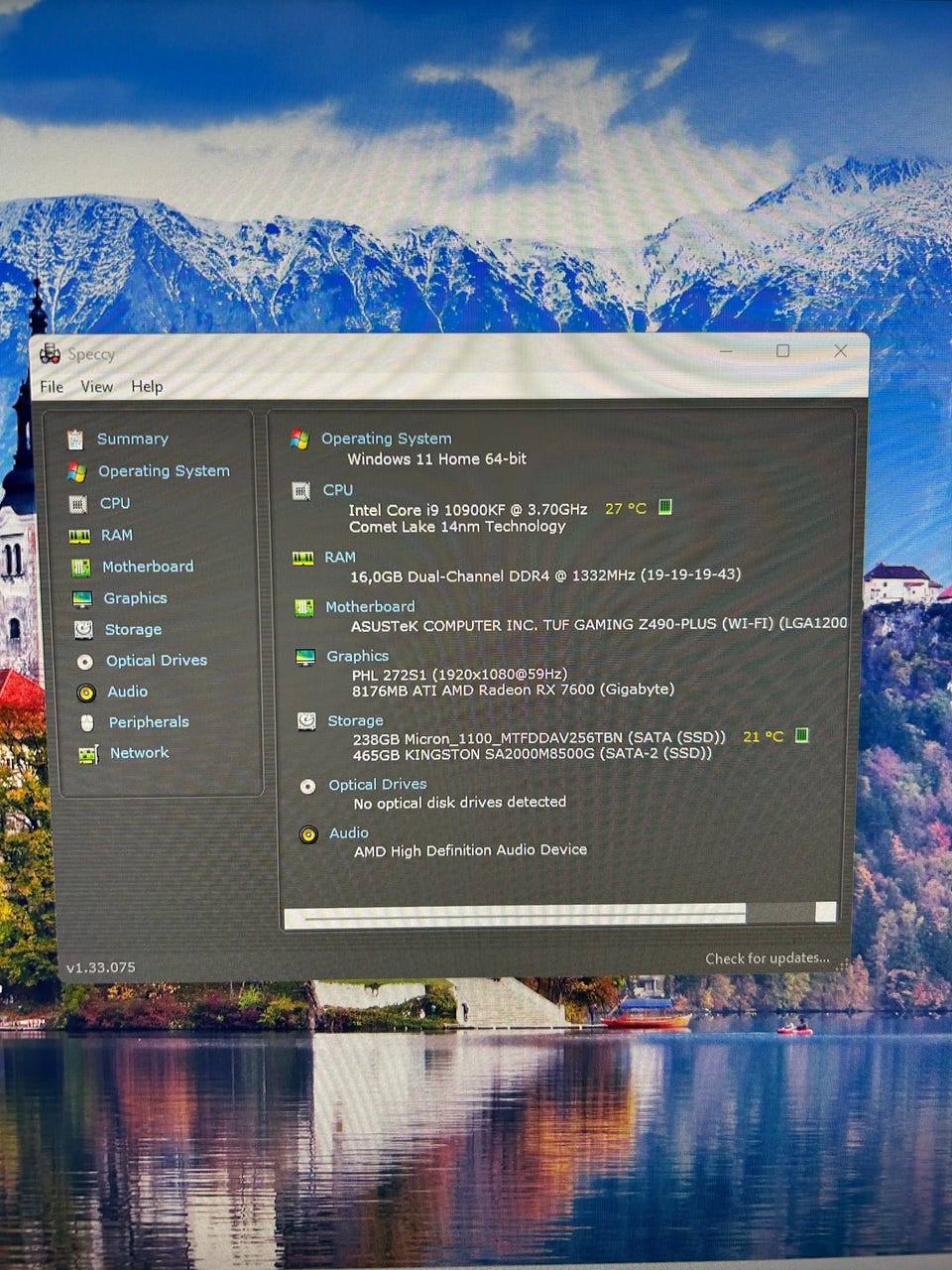952x1270 pixels.
Task: Select Motherboard in the sidebar
Action: pos(148,568)
